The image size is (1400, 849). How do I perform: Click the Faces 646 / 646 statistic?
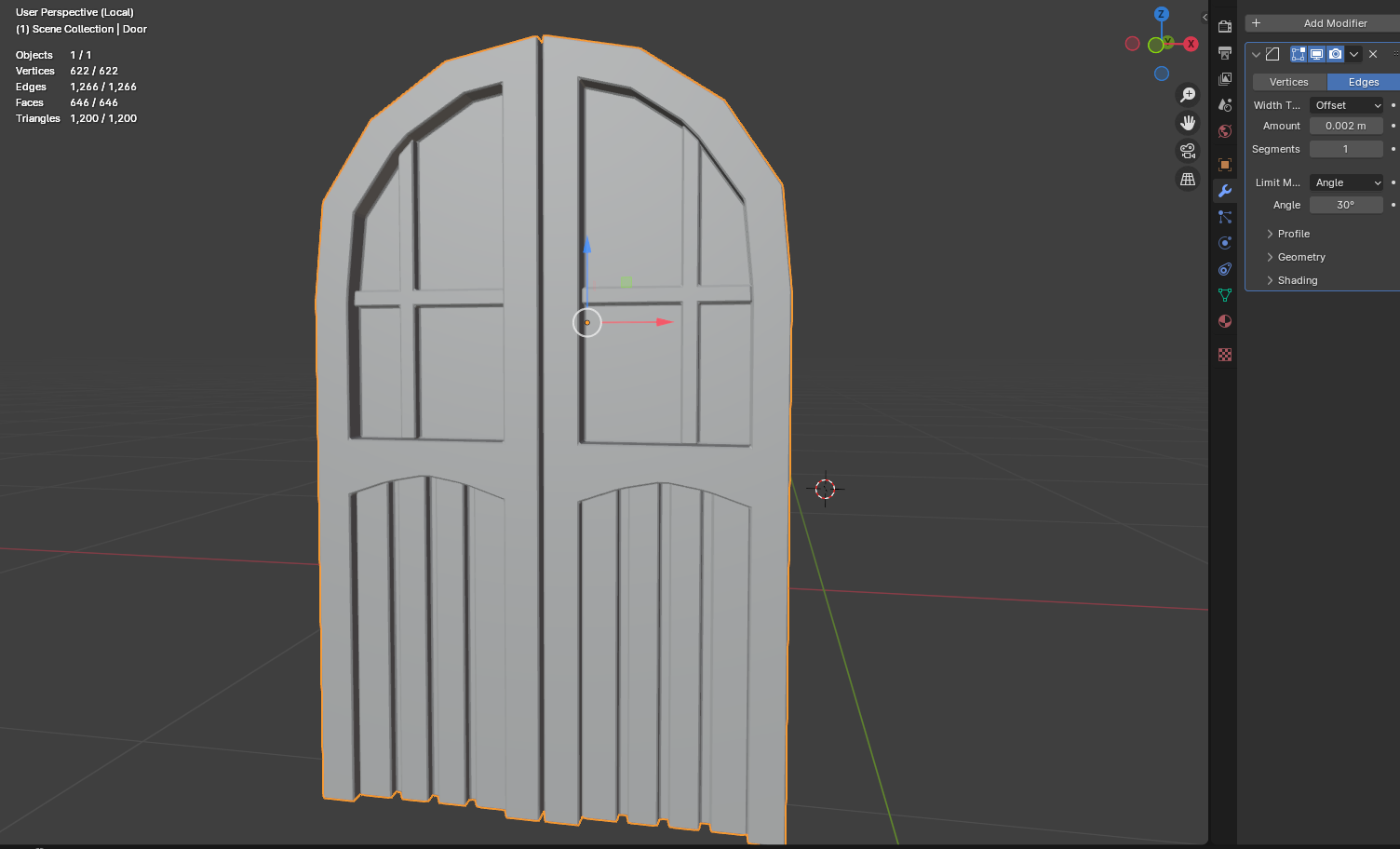tap(67, 102)
